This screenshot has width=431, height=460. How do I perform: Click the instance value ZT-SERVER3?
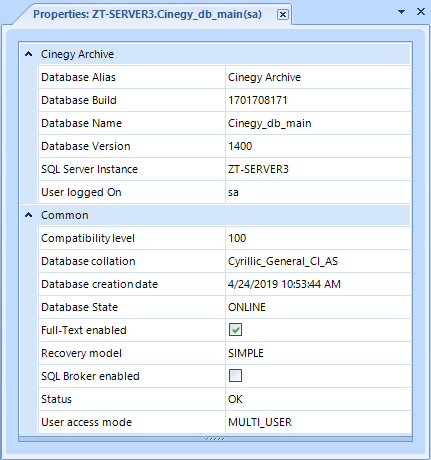(258, 169)
